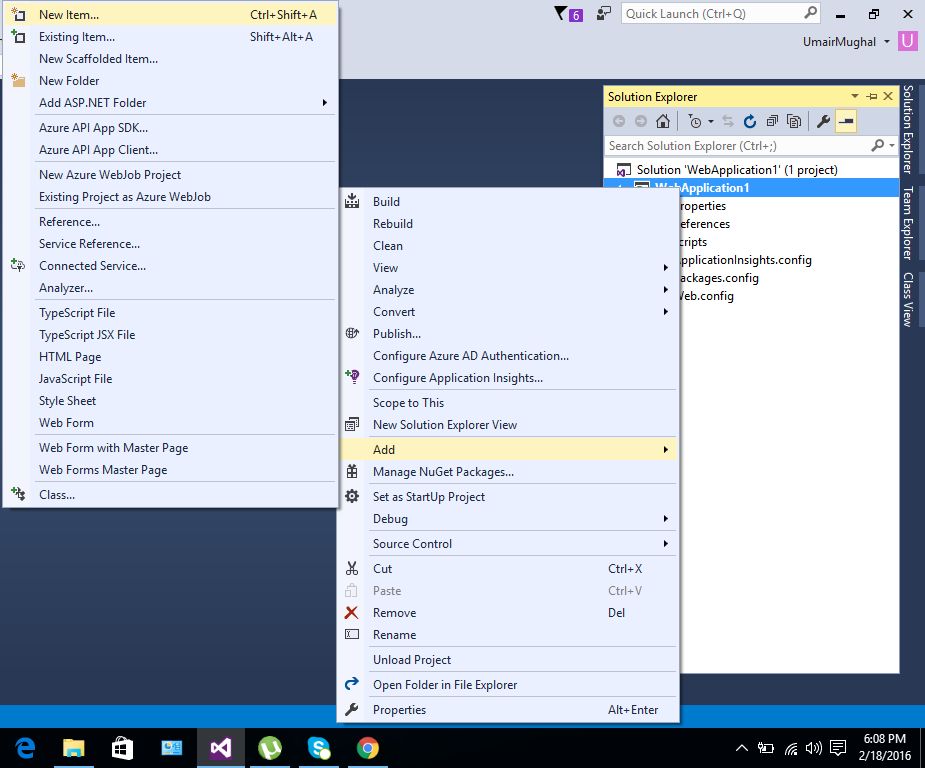925x768 pixels.
Task: Click Connected Service... in the Add submenu
Action: tap(170, 266)
